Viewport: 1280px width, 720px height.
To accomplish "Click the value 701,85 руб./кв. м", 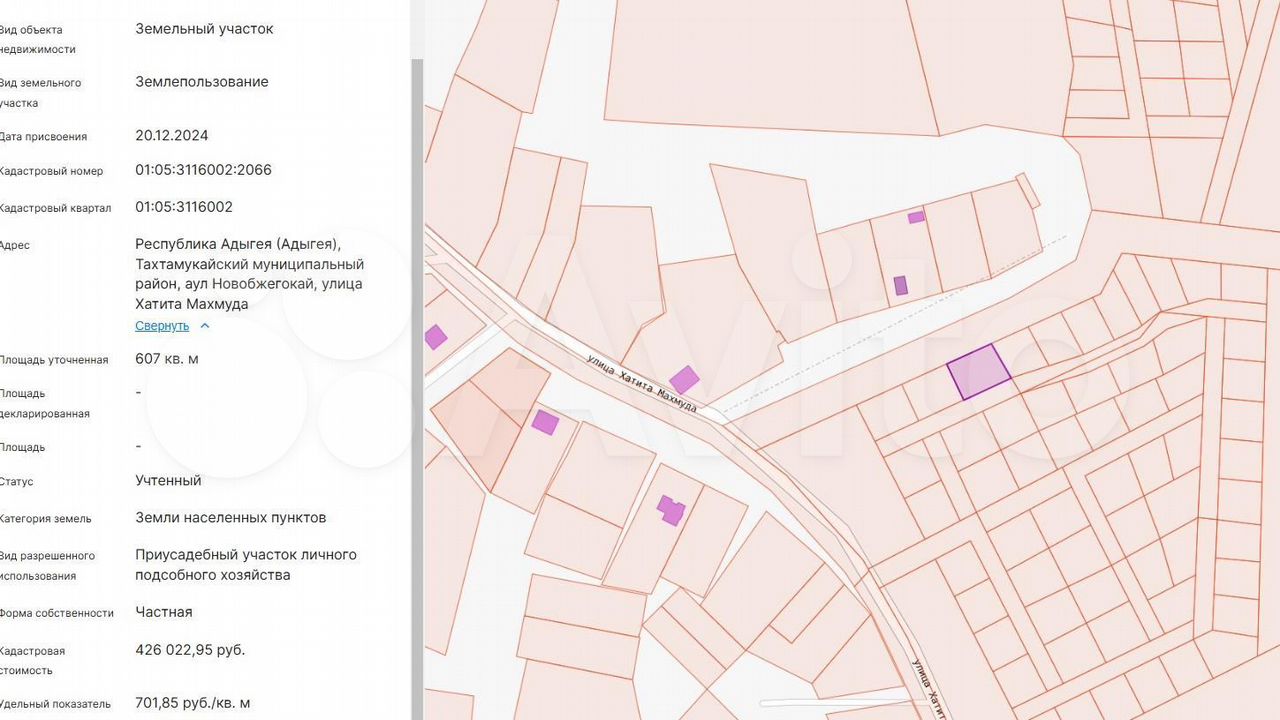I will pyautogui.click(x=193, y=703).
